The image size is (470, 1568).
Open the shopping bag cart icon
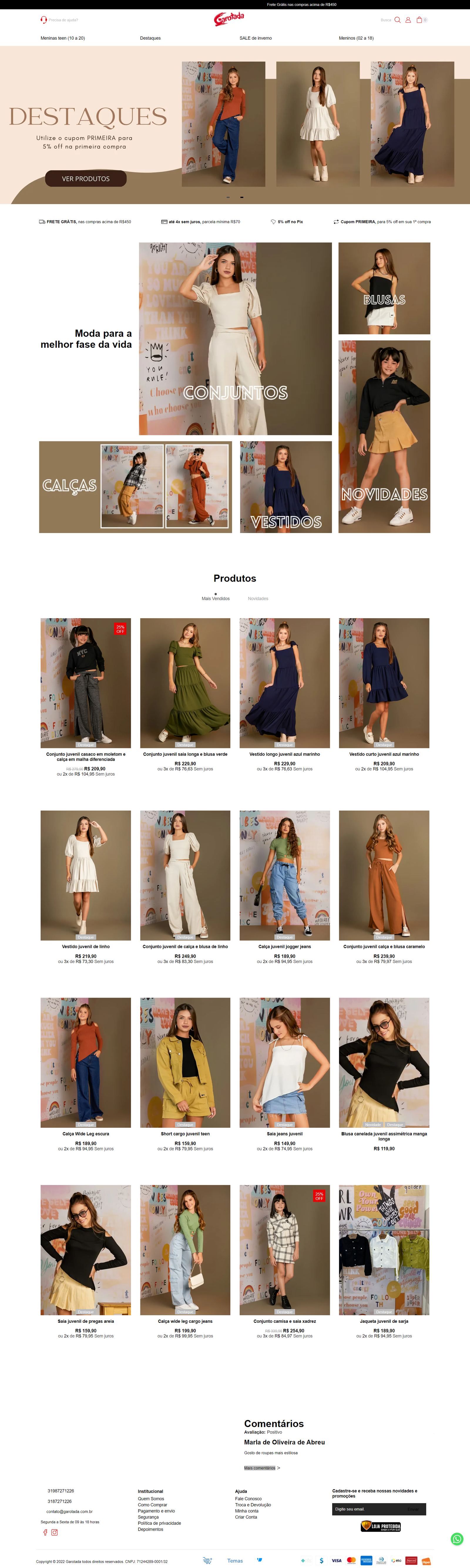point(419,20)
